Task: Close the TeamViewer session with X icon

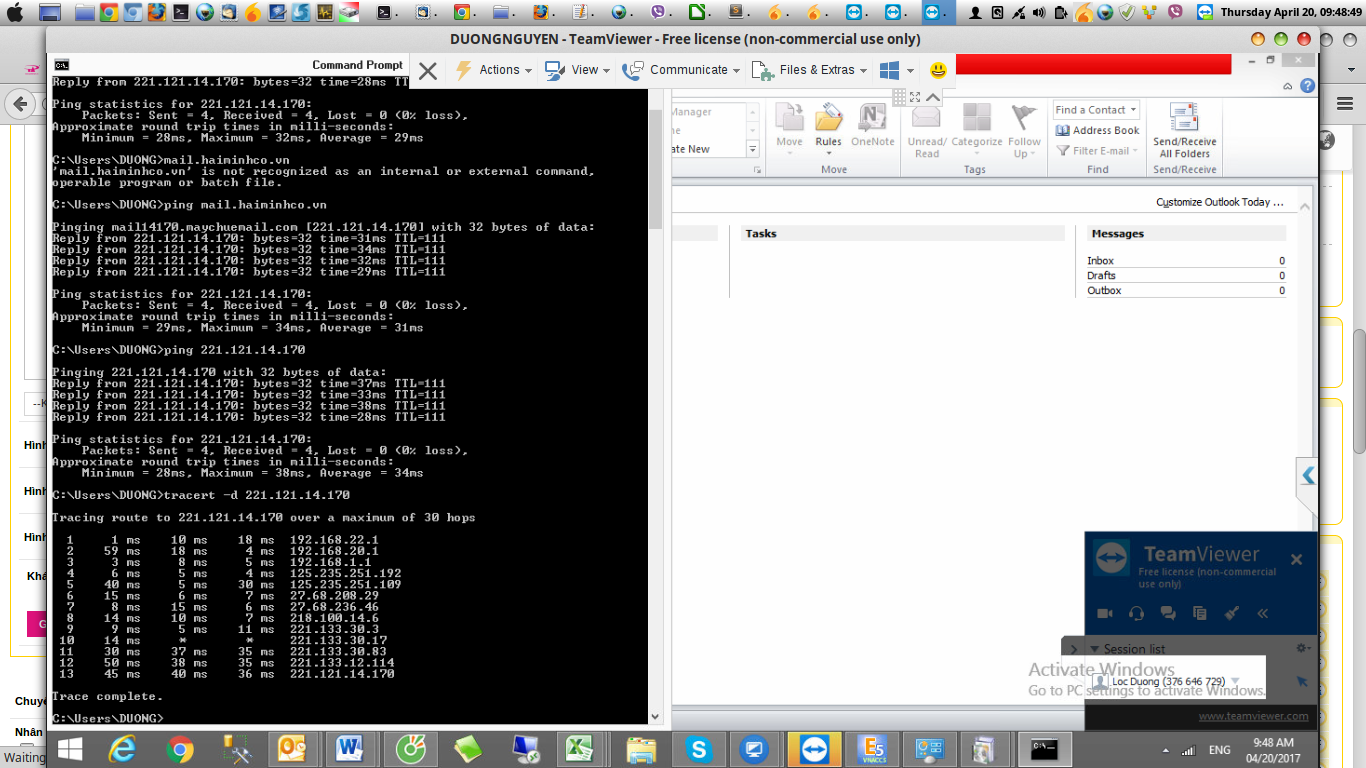Action: click(427, 71)
